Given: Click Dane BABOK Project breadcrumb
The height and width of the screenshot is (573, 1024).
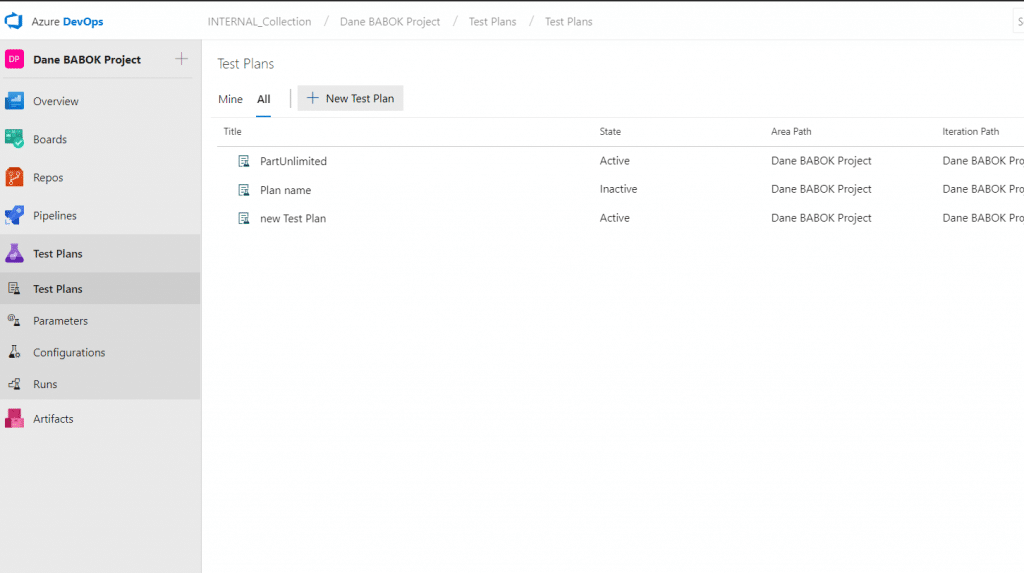Looking at the screenshot, I should pos(390,22).
